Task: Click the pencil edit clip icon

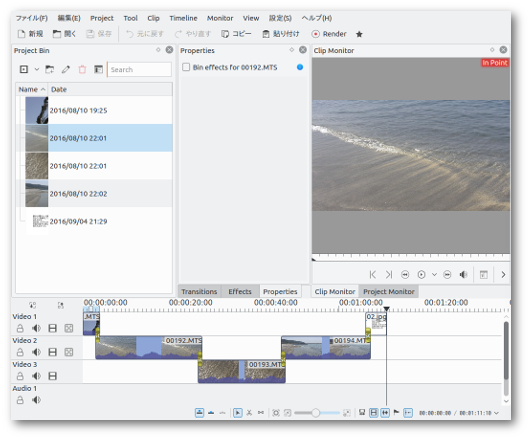Action: pos(66,69)
